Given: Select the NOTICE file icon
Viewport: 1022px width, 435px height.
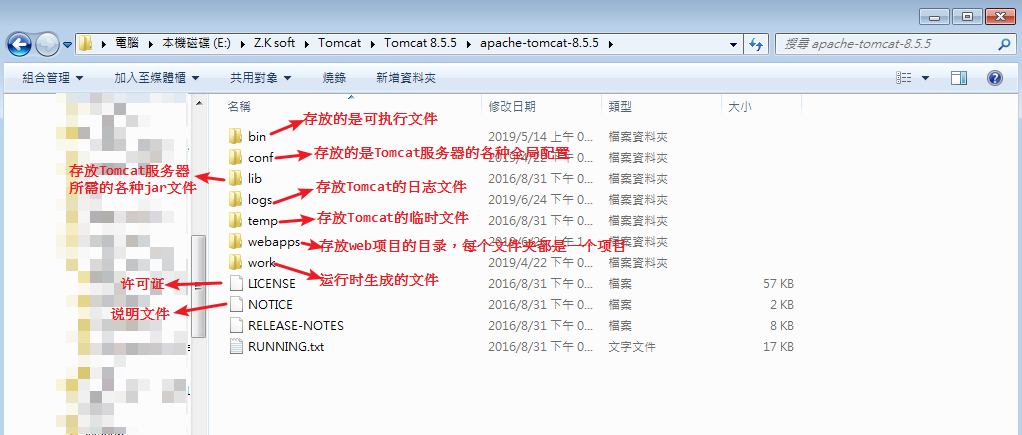Looking at the screenshot, I should 235,305.
